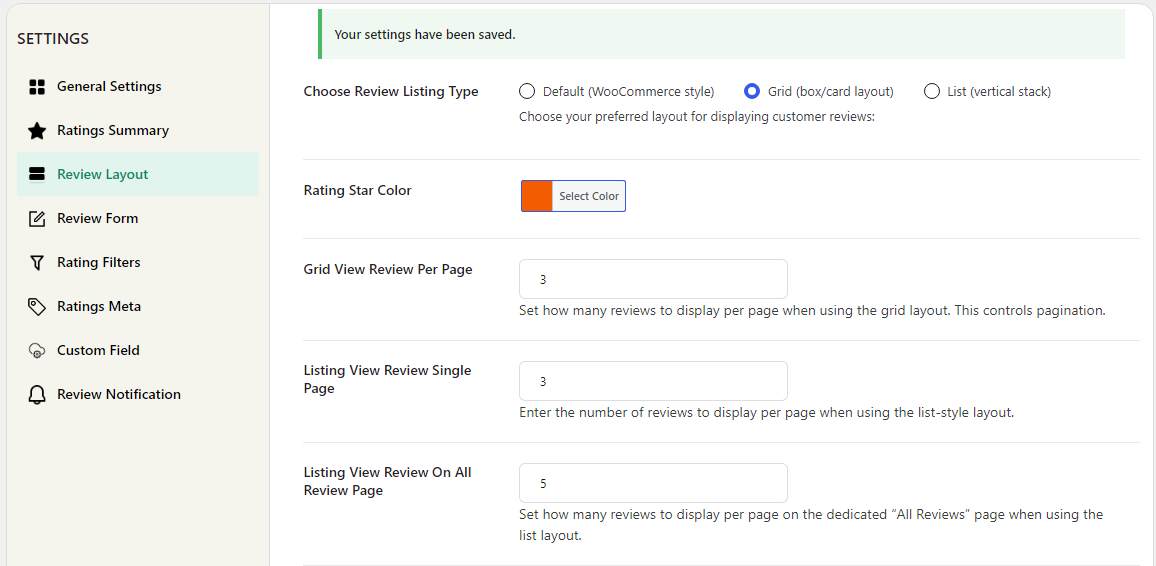
Task: Click the 'Listing View Review Single Page' label
Action: coord(387,380)
